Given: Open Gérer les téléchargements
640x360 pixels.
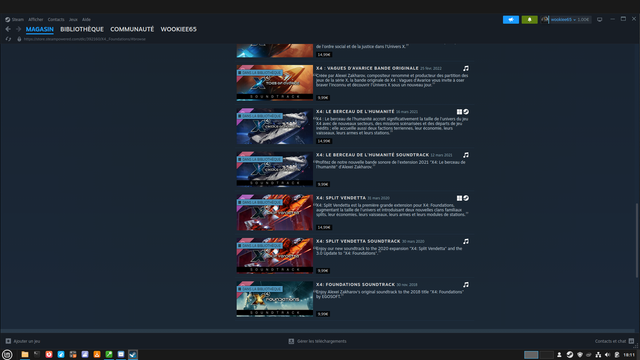Looking at the screenshot, I should (318, 341).
